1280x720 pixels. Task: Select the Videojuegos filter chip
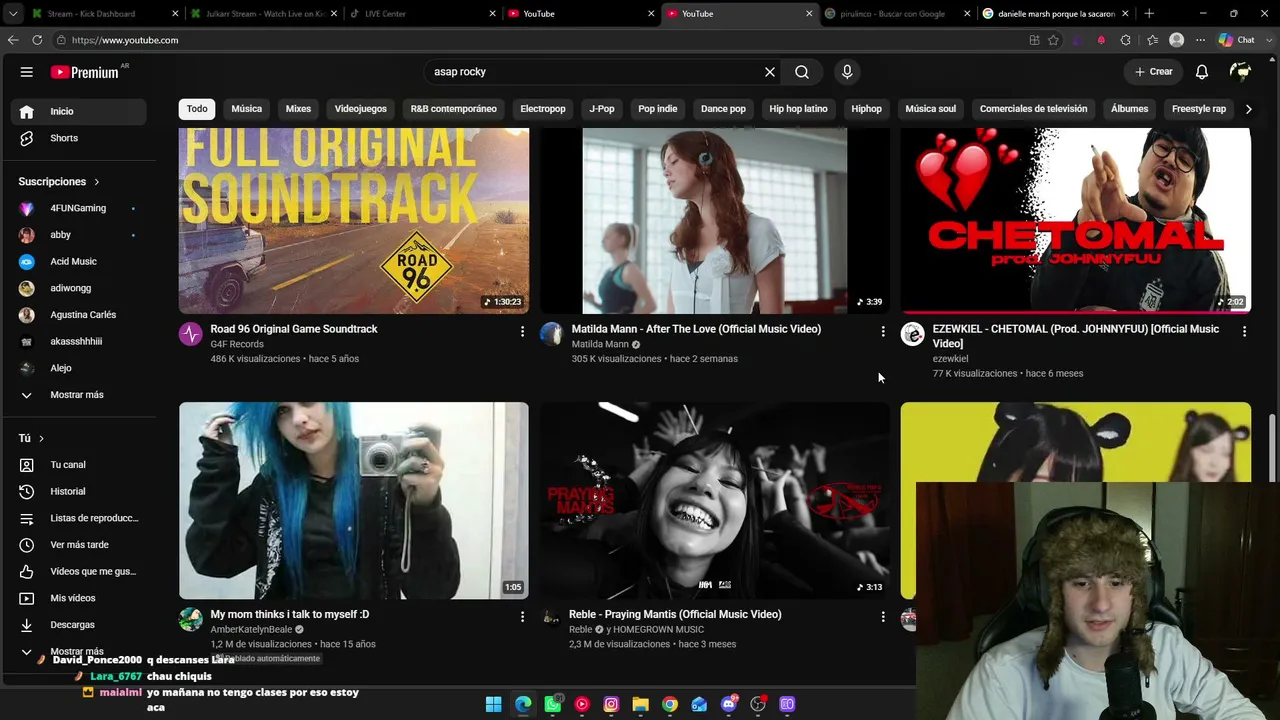click(x=360, y=109)
